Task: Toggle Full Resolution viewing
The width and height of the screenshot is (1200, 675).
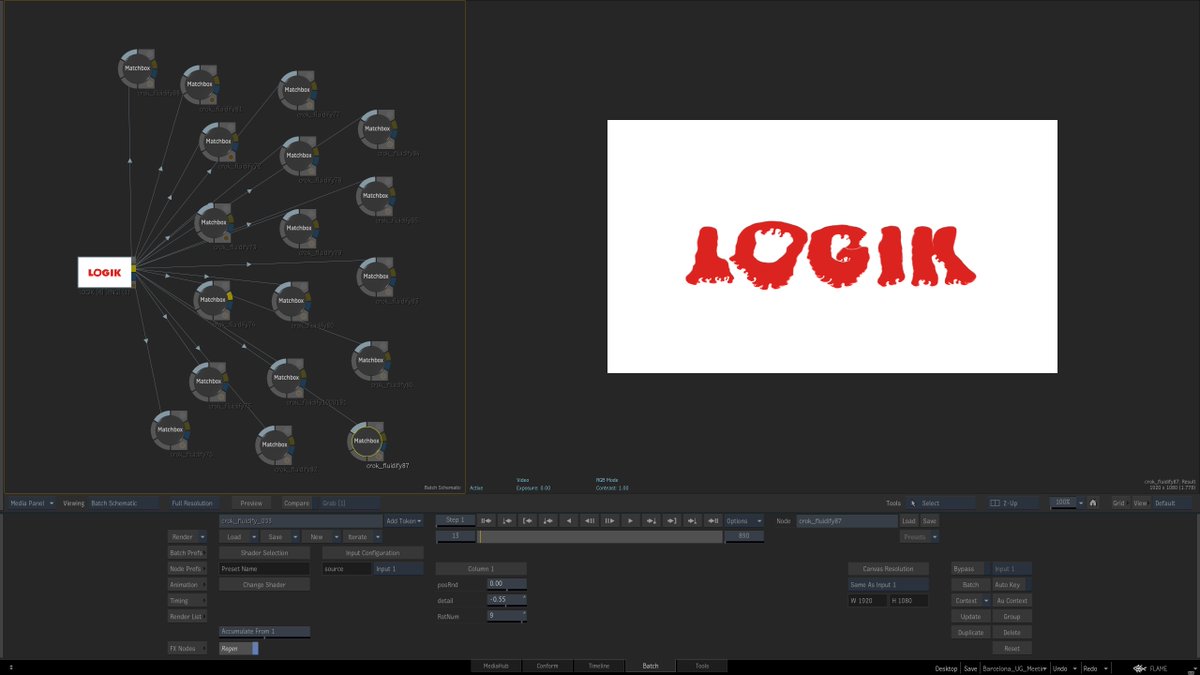Action: [x=193, y=503]
